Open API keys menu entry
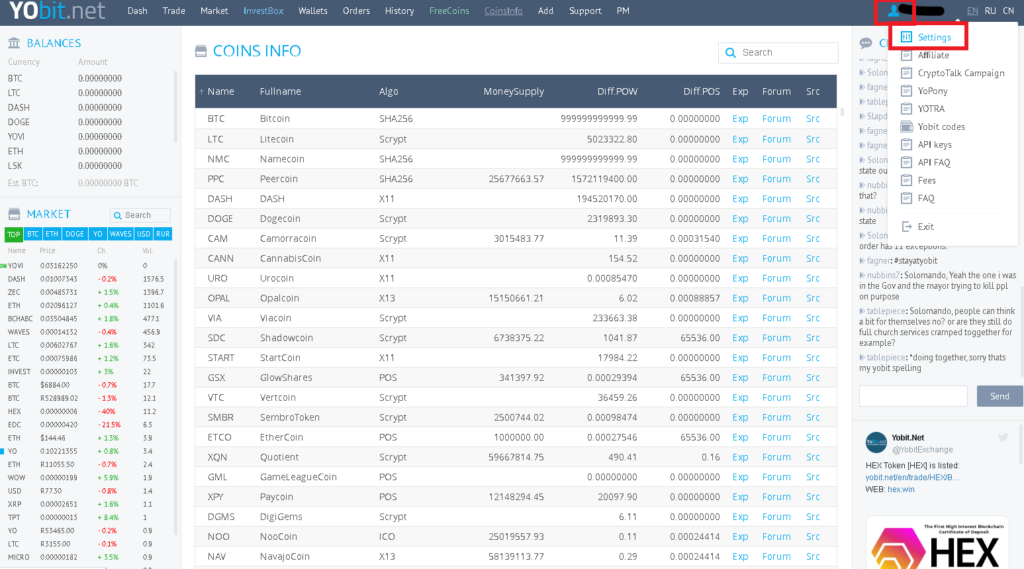 (935, 145)
